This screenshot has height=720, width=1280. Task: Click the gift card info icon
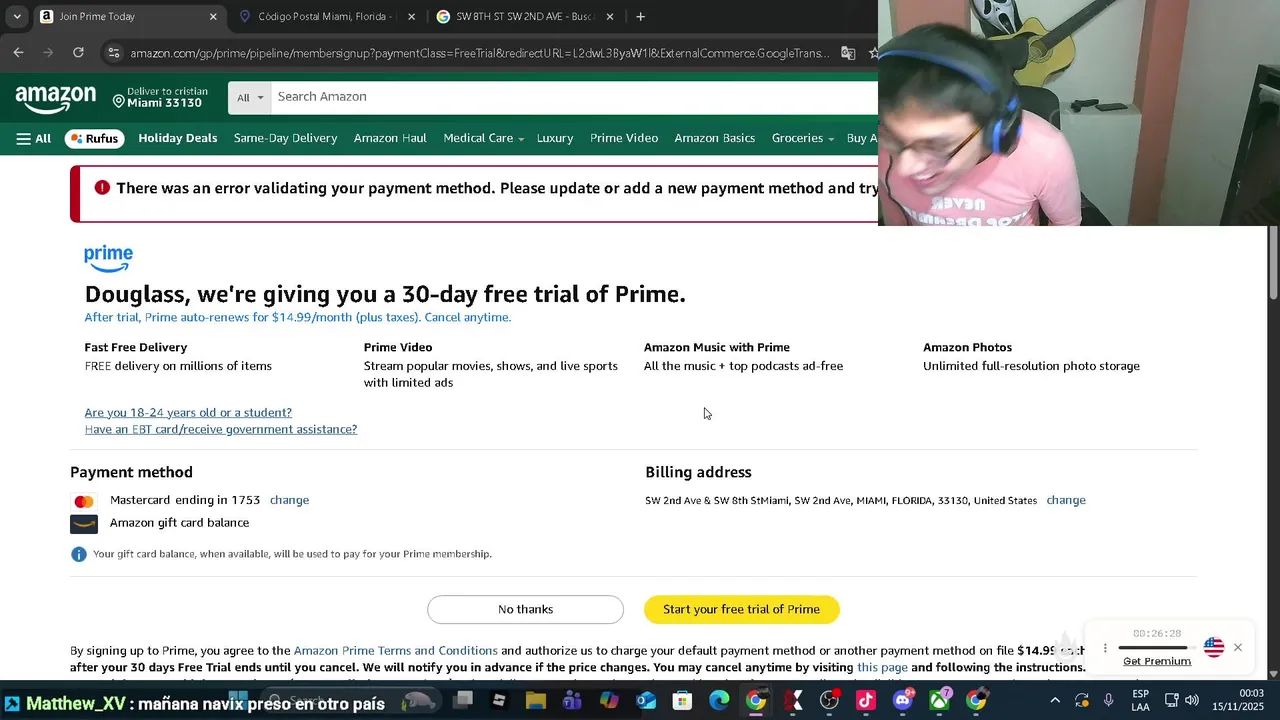point(78,554)
